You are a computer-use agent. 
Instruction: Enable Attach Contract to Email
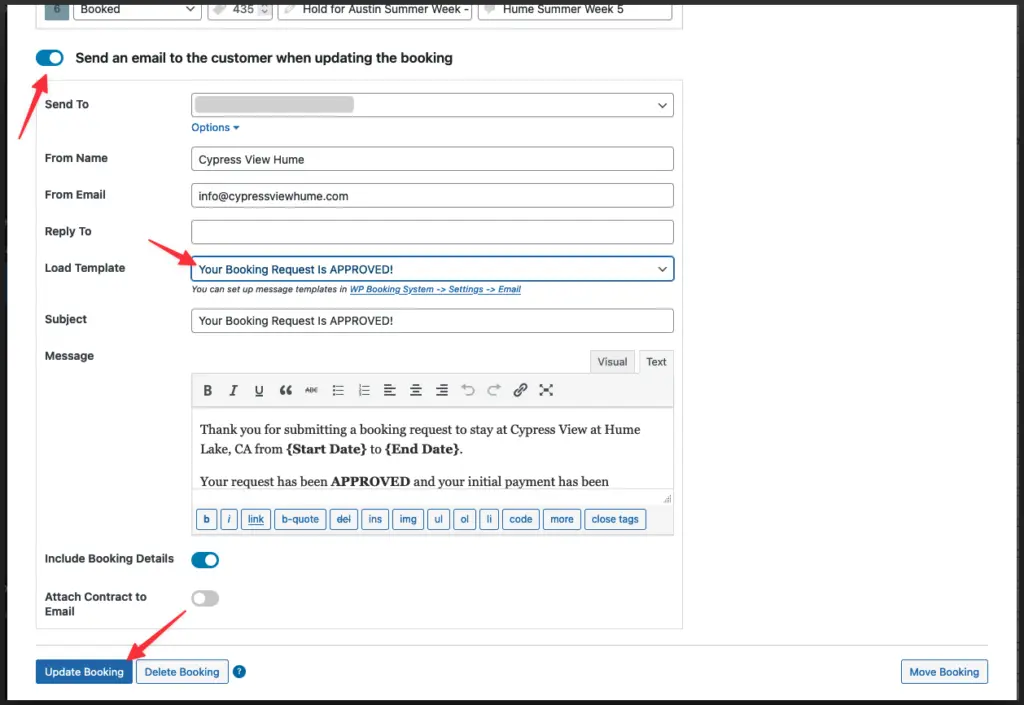point(205,598)
